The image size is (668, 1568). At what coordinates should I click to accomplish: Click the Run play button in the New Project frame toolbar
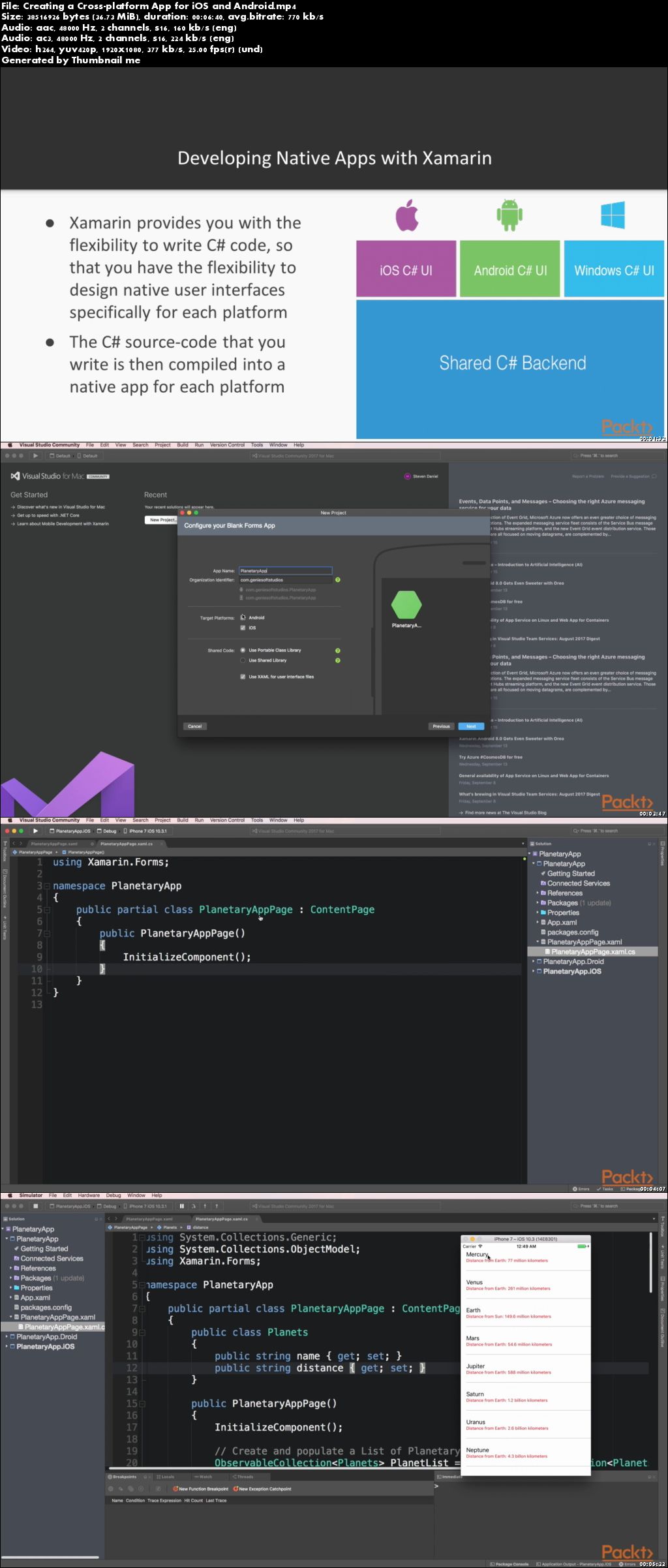tap(35, 455)
